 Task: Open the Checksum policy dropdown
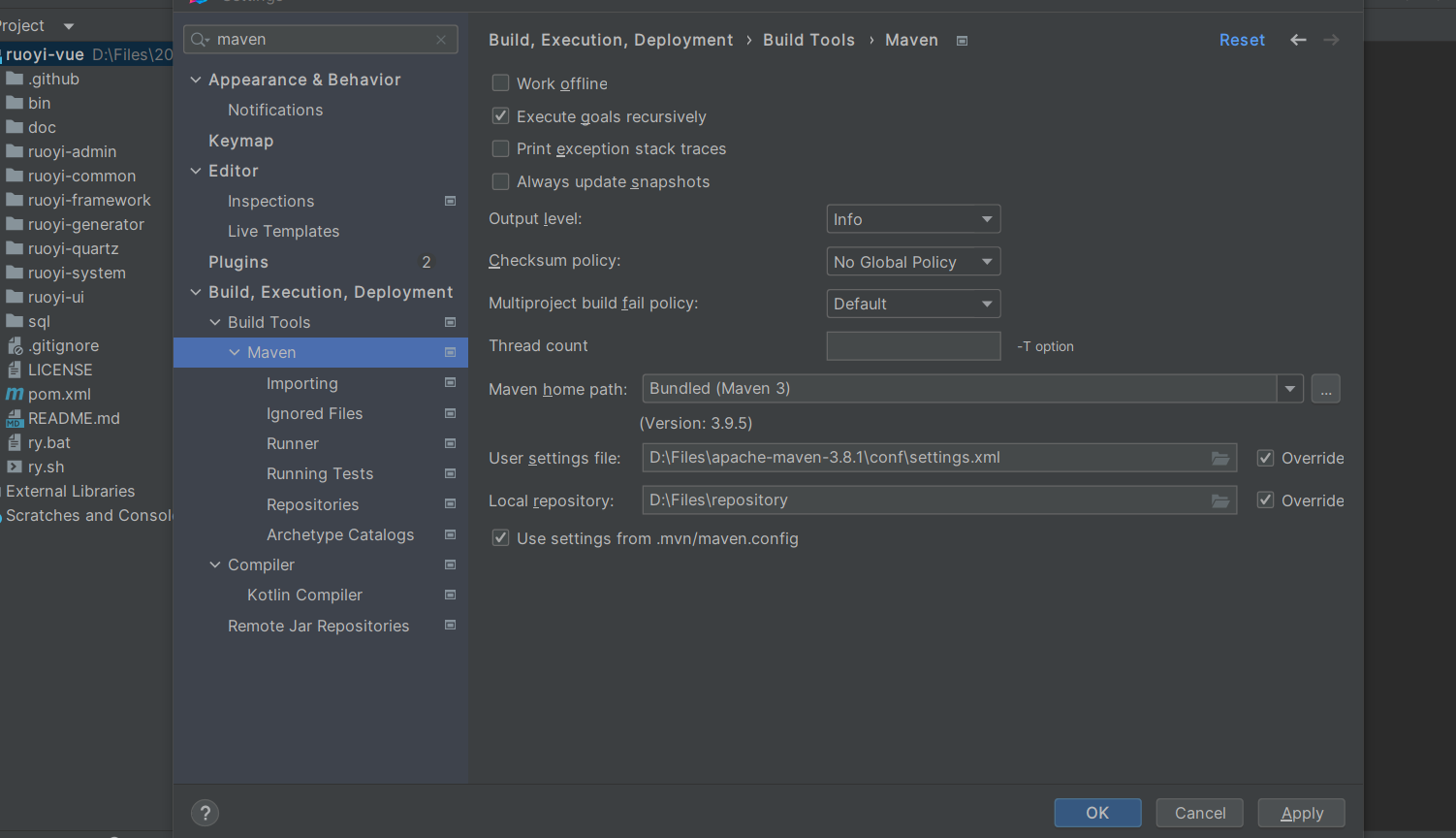[x=913, y=262]
